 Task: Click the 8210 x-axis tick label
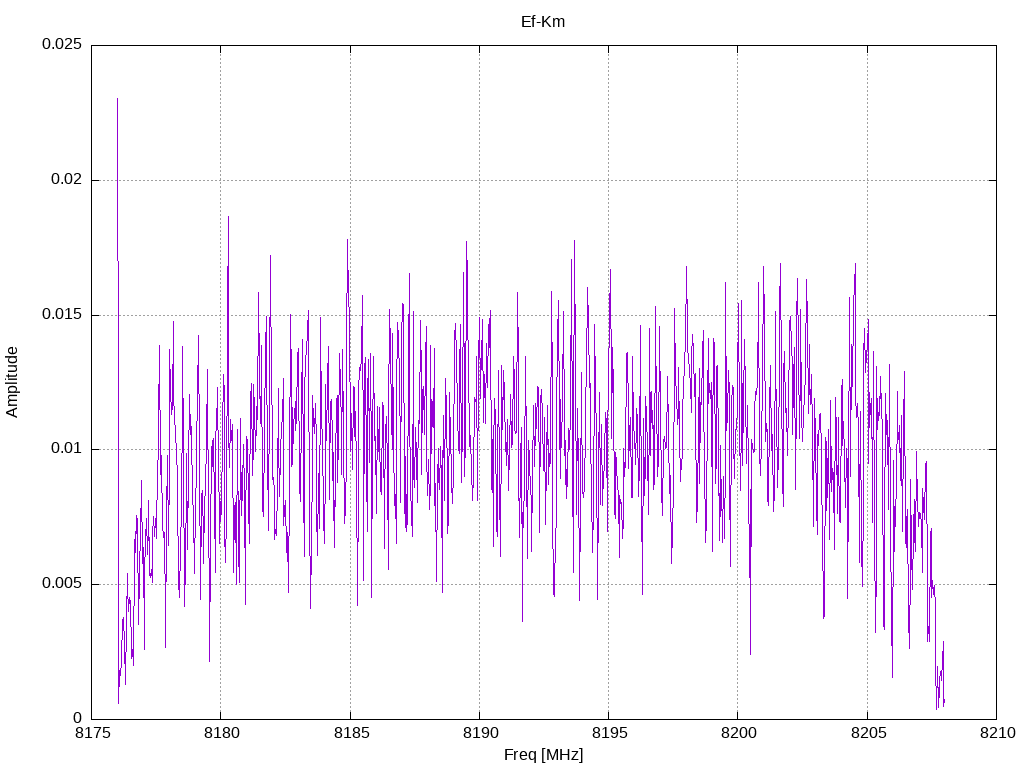(x=997, y=733)
